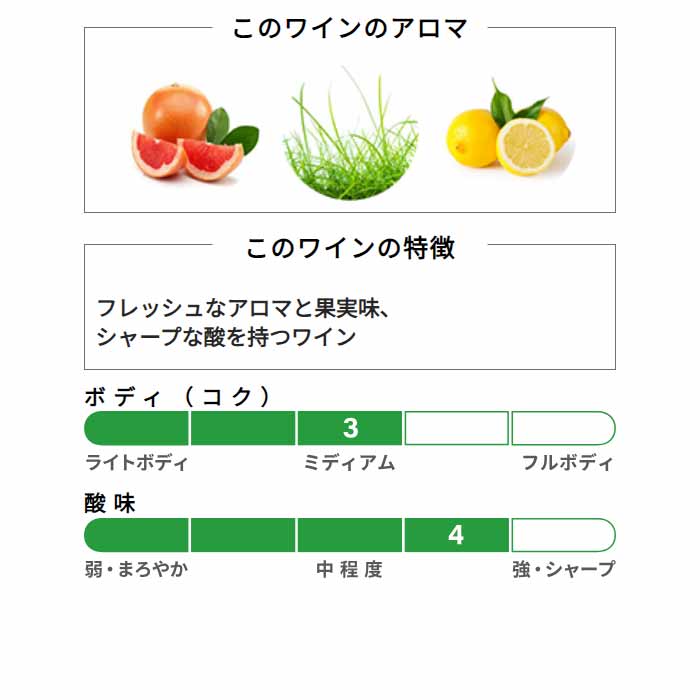Click the このワインの特徴 heading
700x700 pixels.
click(x=350, y=248)
